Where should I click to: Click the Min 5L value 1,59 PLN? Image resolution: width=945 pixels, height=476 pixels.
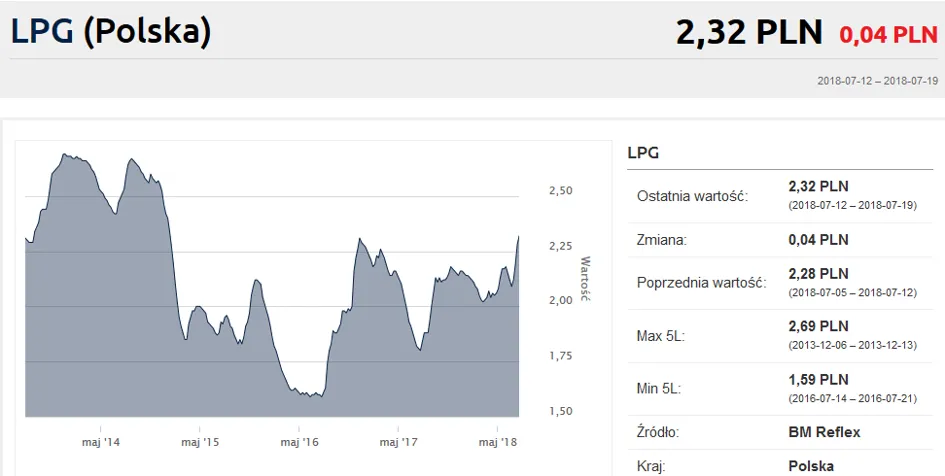818,379
